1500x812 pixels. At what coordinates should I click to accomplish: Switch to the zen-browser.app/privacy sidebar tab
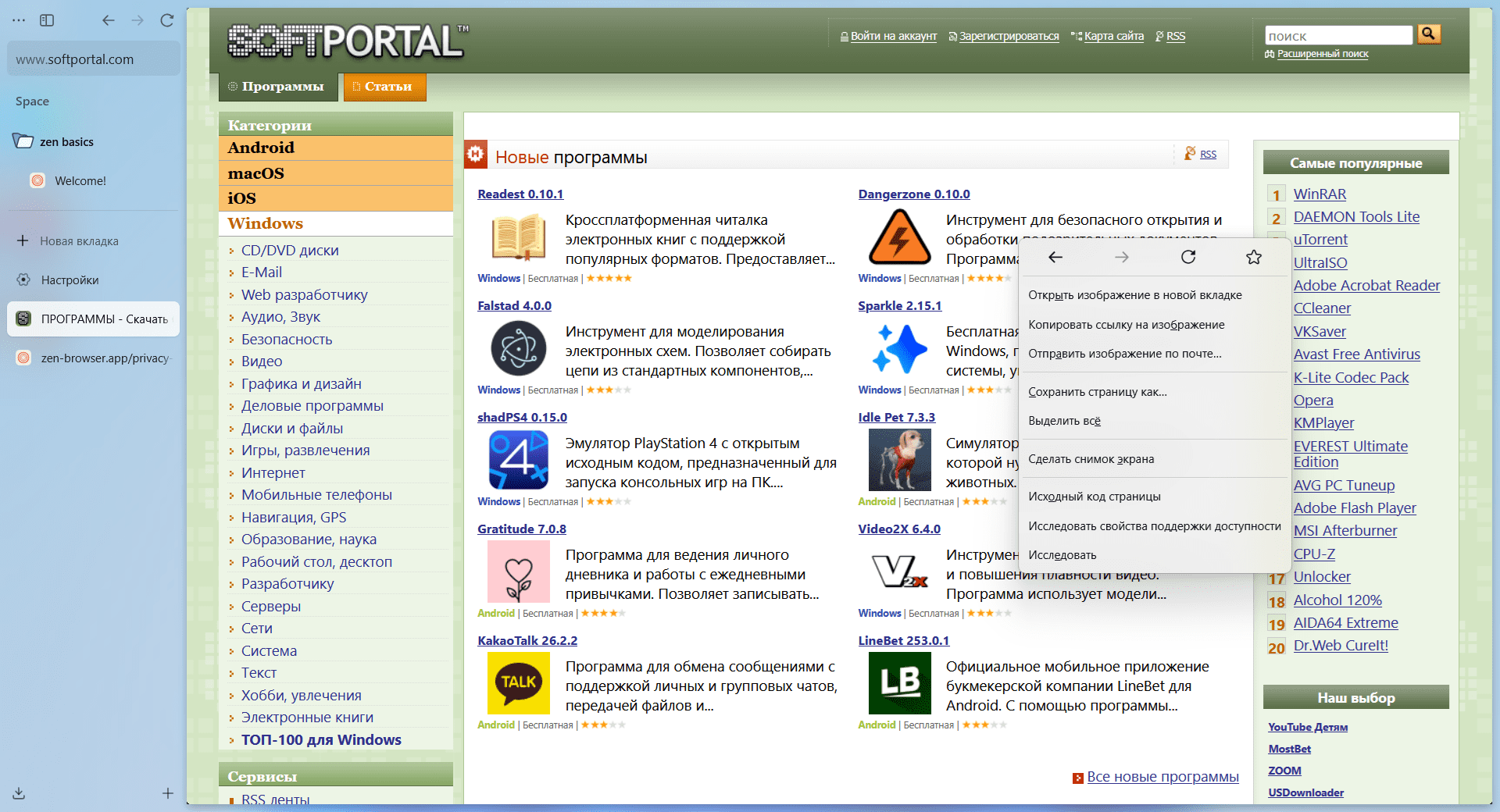click(93, 358)
